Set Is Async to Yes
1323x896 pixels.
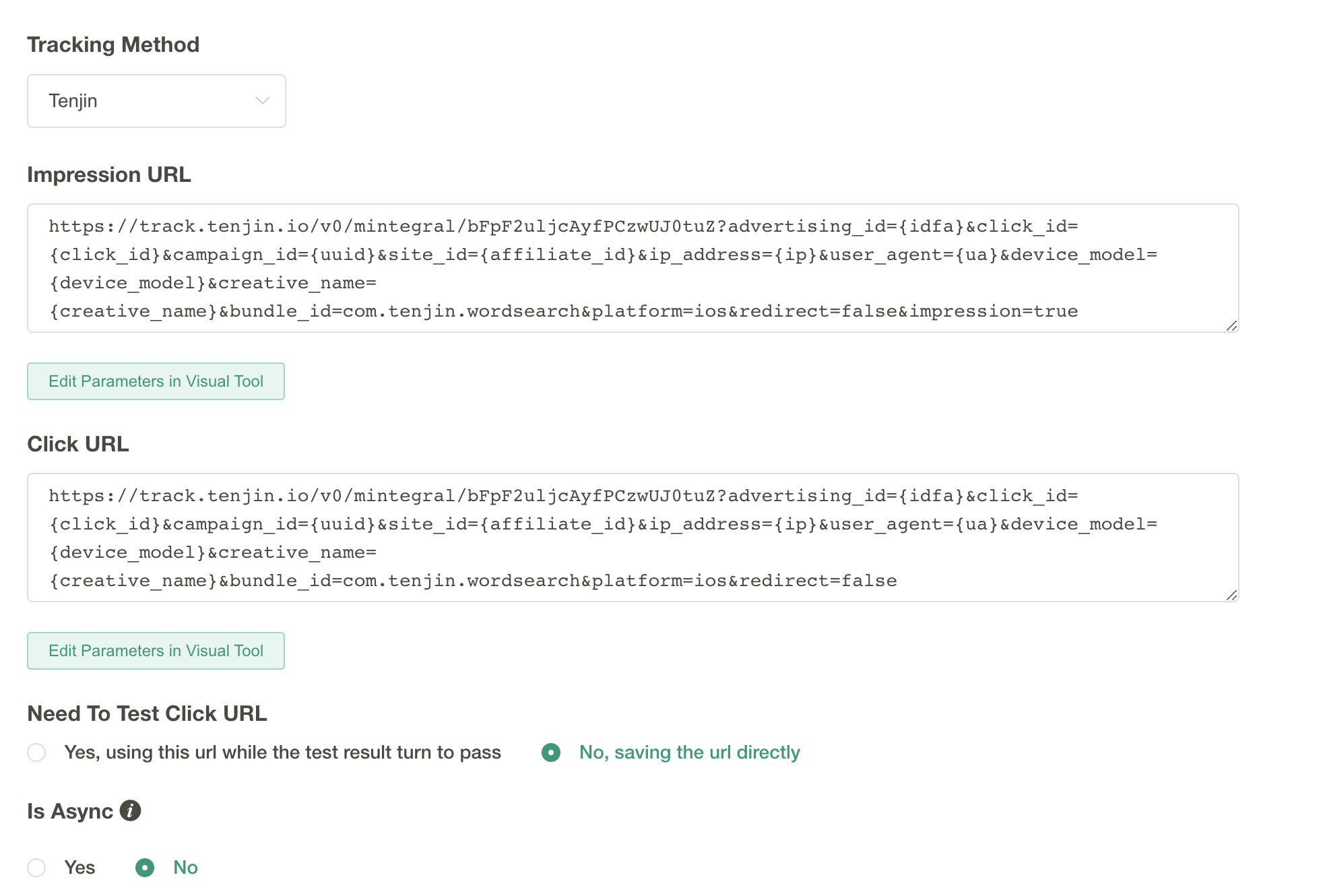36,868
